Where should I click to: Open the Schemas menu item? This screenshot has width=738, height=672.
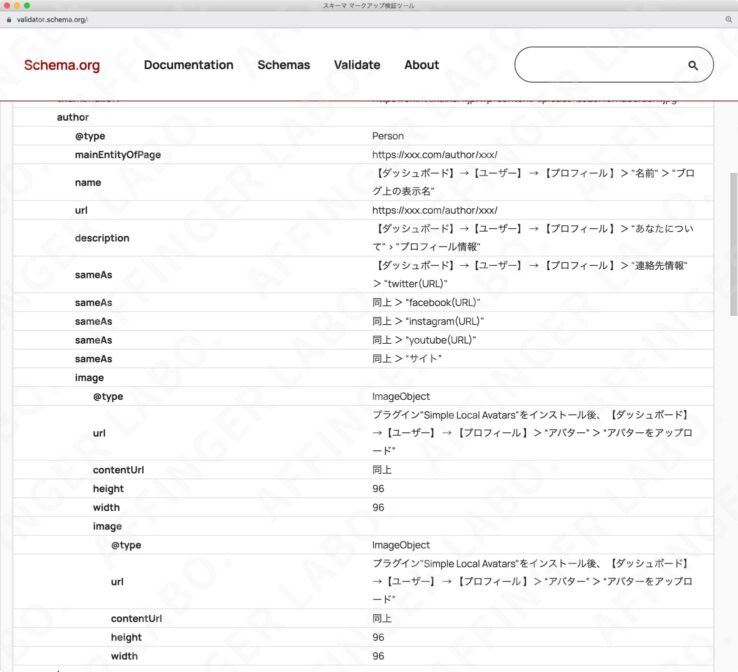(x=284, y=65)
